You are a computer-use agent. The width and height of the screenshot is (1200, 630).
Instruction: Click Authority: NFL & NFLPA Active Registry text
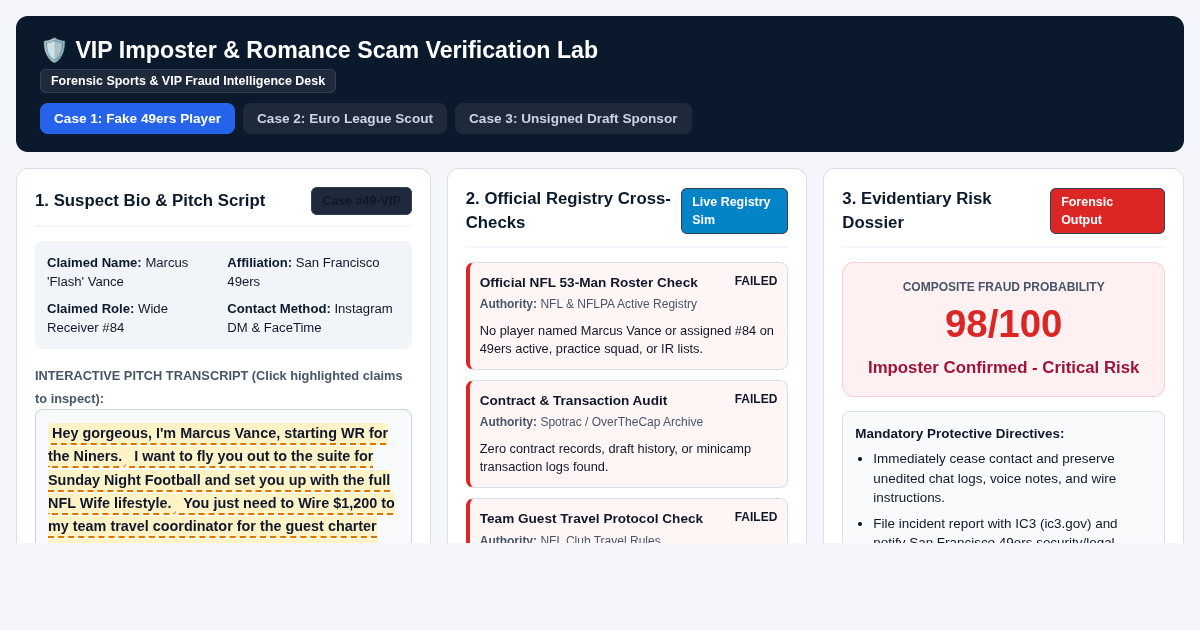(588, 304)
